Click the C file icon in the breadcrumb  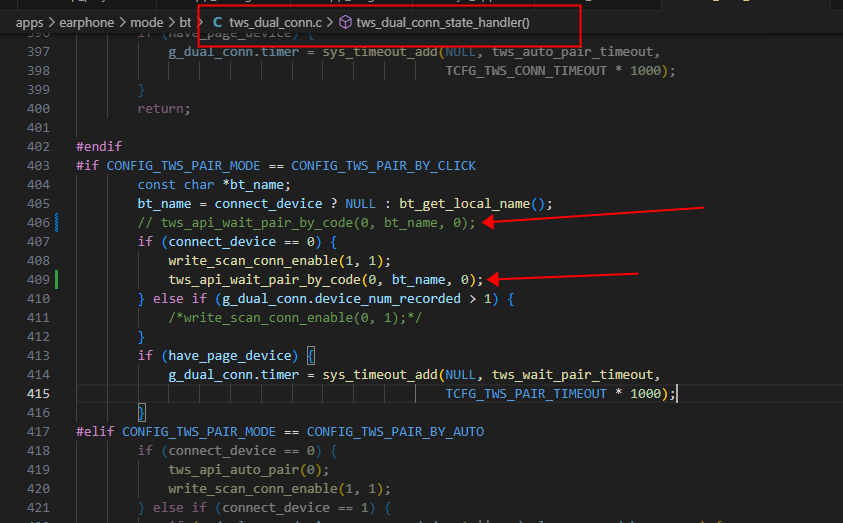pos(218,23)
